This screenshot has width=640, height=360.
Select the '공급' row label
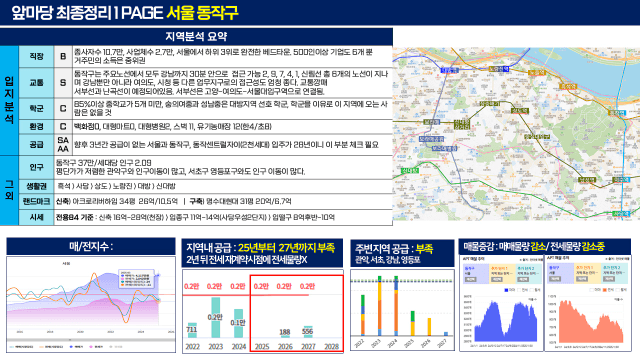click(36, 144)
